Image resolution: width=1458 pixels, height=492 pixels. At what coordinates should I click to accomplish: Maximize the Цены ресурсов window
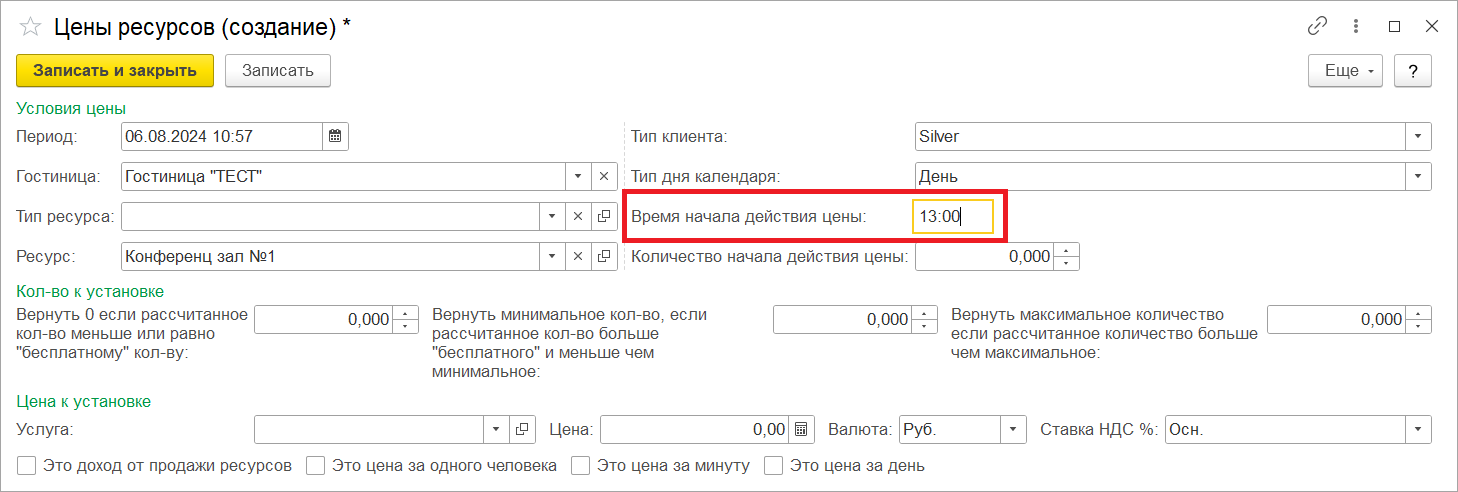1395,27
